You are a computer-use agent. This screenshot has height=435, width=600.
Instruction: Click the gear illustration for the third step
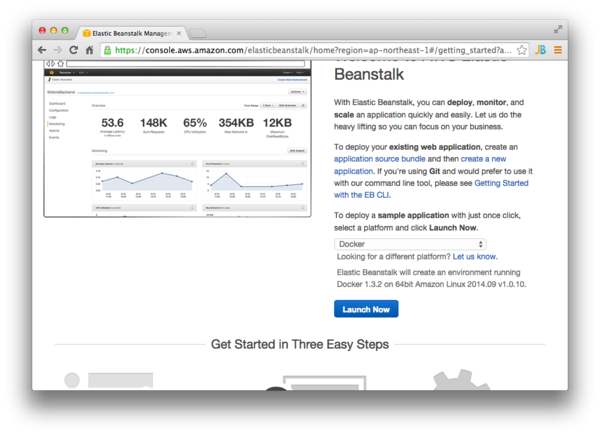click(461, 380)
